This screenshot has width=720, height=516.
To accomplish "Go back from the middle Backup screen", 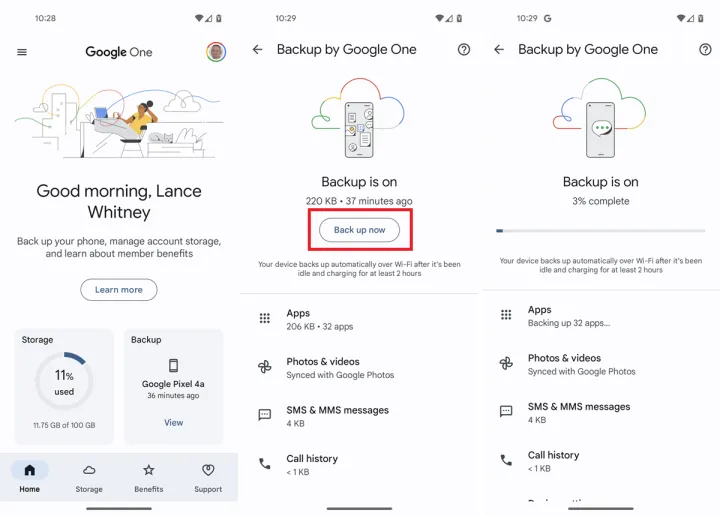I will 258,49.
